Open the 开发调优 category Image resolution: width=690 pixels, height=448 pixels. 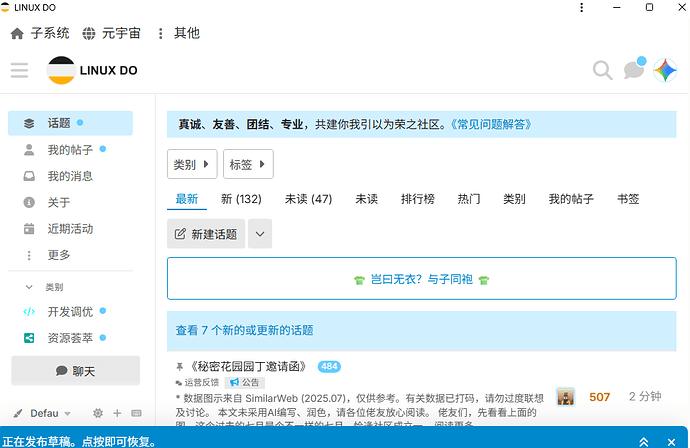pyautogui.click(x=70, y=312)
